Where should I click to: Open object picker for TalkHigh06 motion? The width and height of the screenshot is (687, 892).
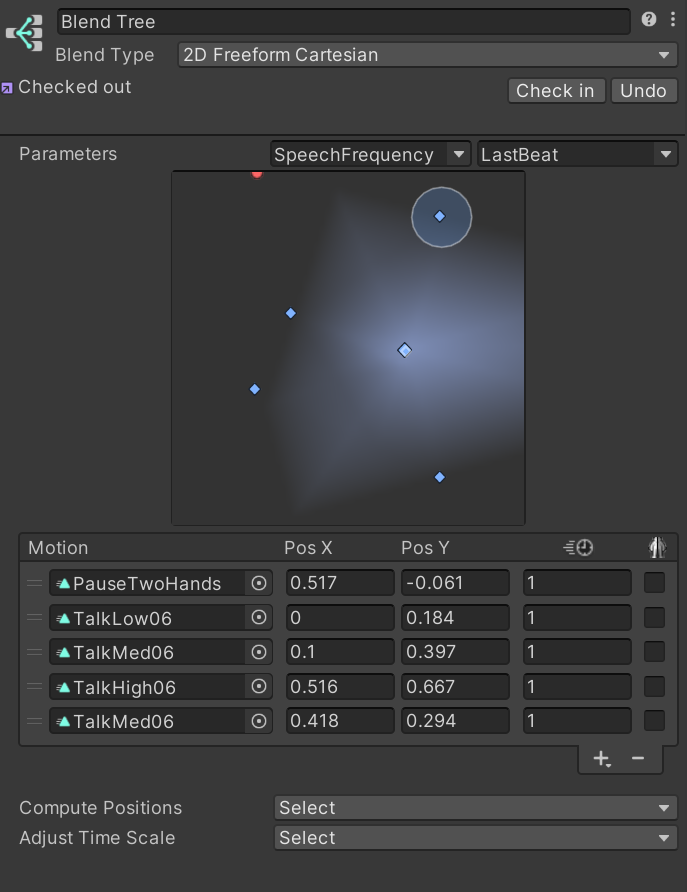point(259,687)
